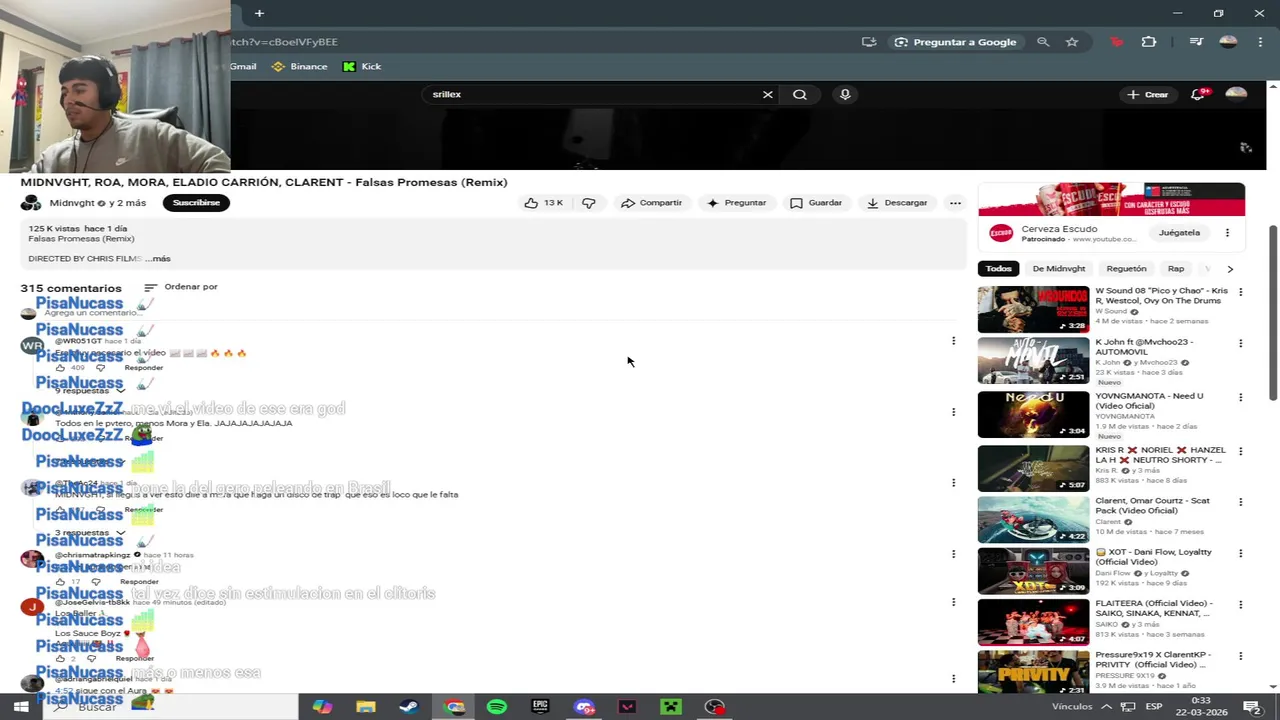The width and height of the screenshot is (1280, 720).
Task: Click the Guardar save button
Action: tap(816, 203)
